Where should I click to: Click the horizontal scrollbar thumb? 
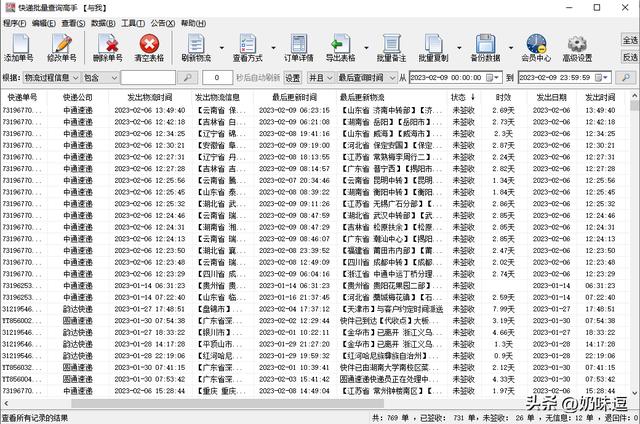[x=227, y=404]
